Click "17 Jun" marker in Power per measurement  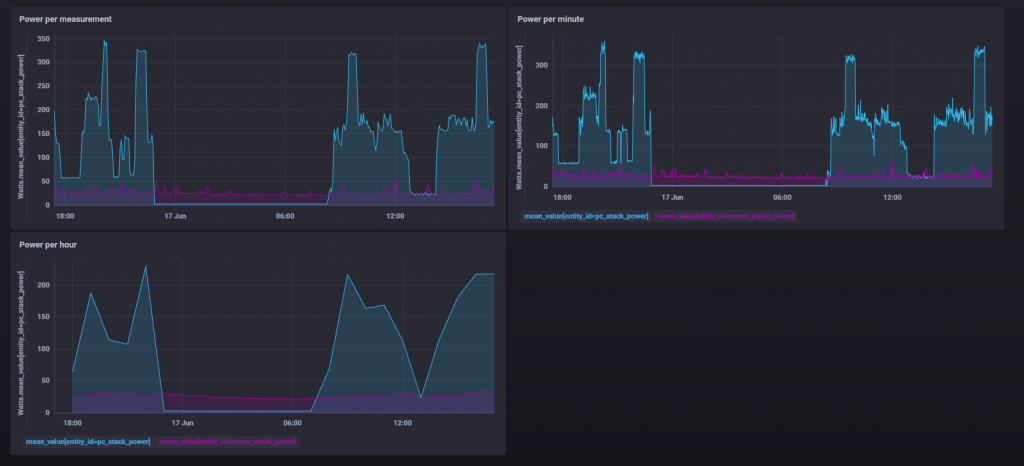point(176,216)
